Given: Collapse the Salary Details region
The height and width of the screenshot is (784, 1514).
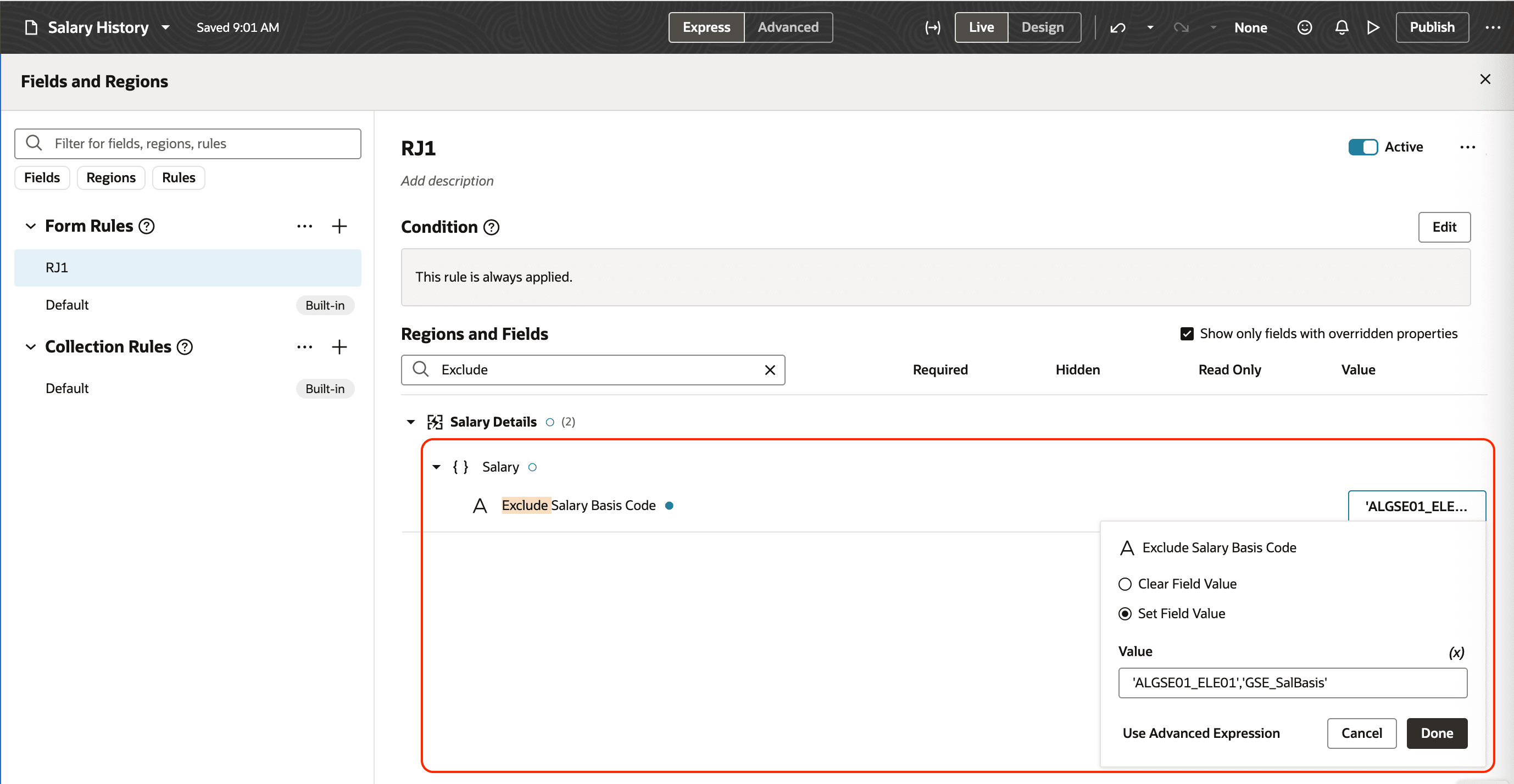Looking at the screenshot, I should point(410,422).
